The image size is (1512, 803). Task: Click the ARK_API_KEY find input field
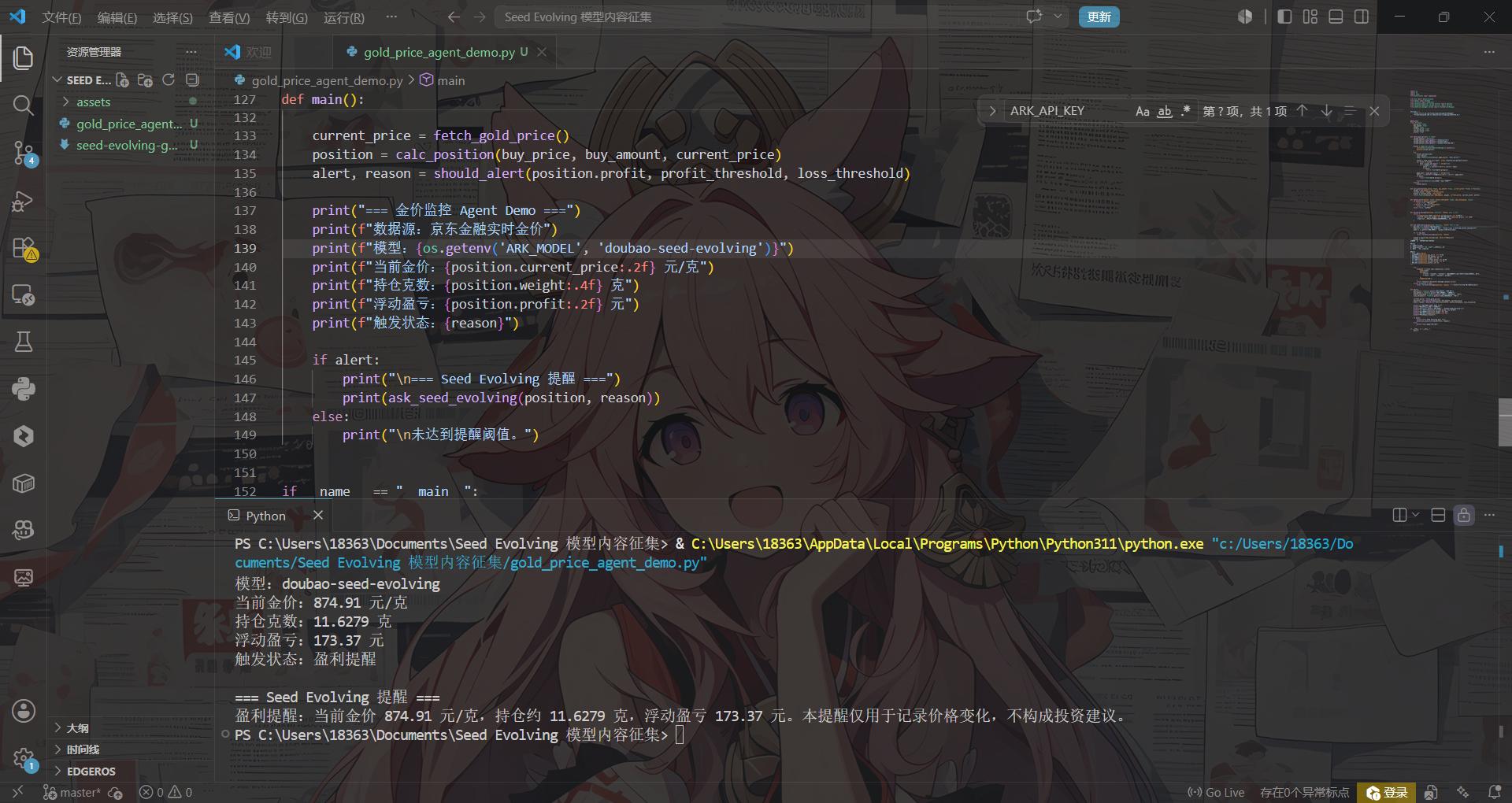(x=1069, y=111)
